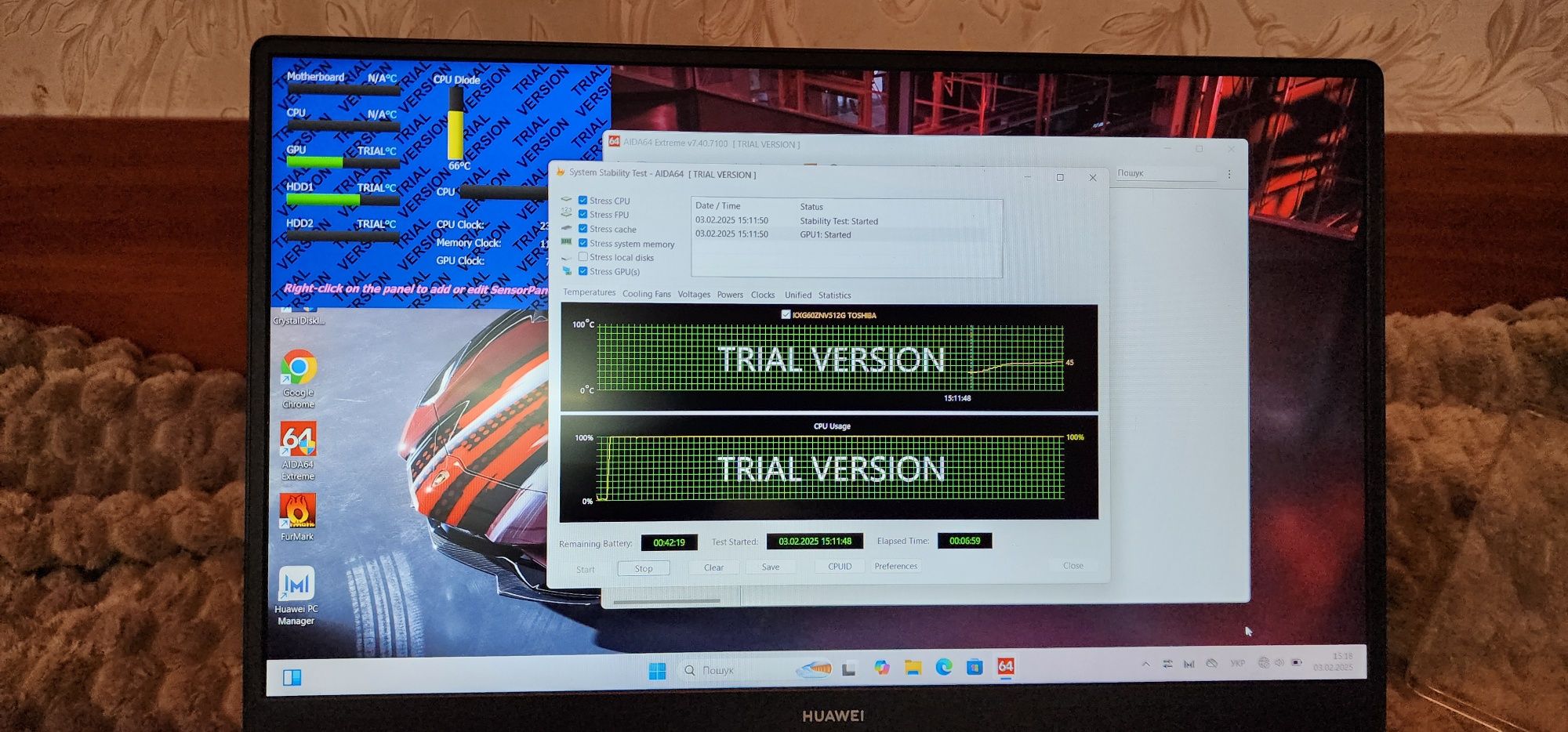Open the CPUID button
The height and width of the screenshot is (732, 1568).
(840, 566)
